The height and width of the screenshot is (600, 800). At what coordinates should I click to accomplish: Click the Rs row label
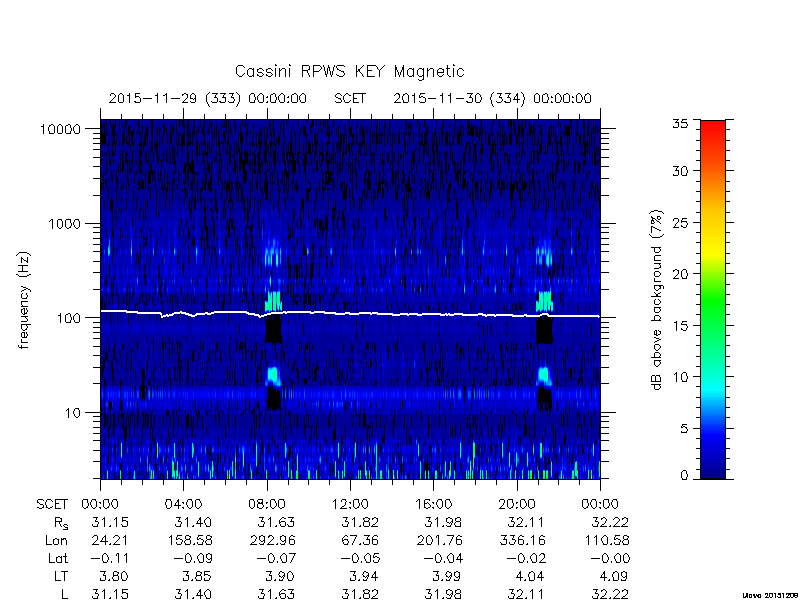click(x=61, y=523)
